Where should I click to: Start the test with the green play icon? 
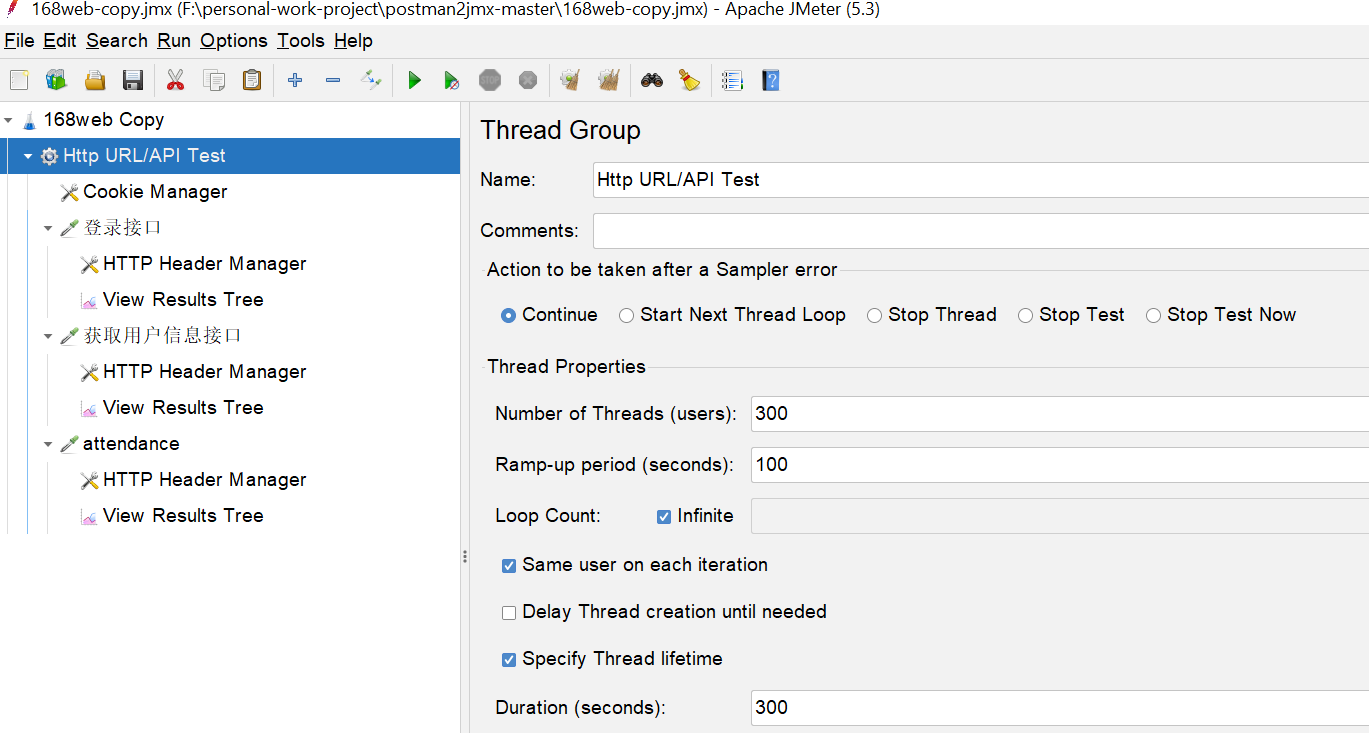(414, 80)
